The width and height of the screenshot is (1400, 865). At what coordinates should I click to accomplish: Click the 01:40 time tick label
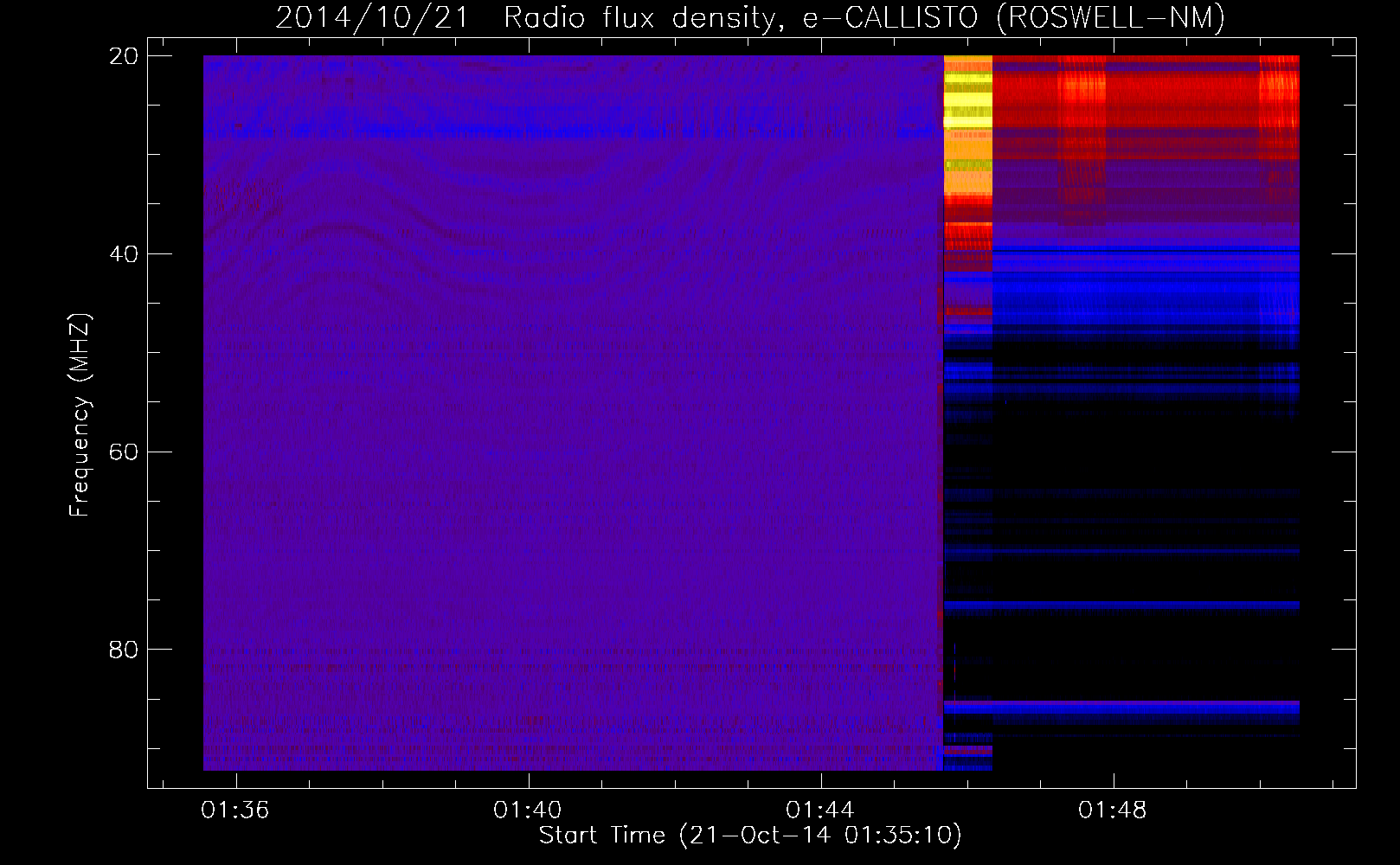coord(527,810)
